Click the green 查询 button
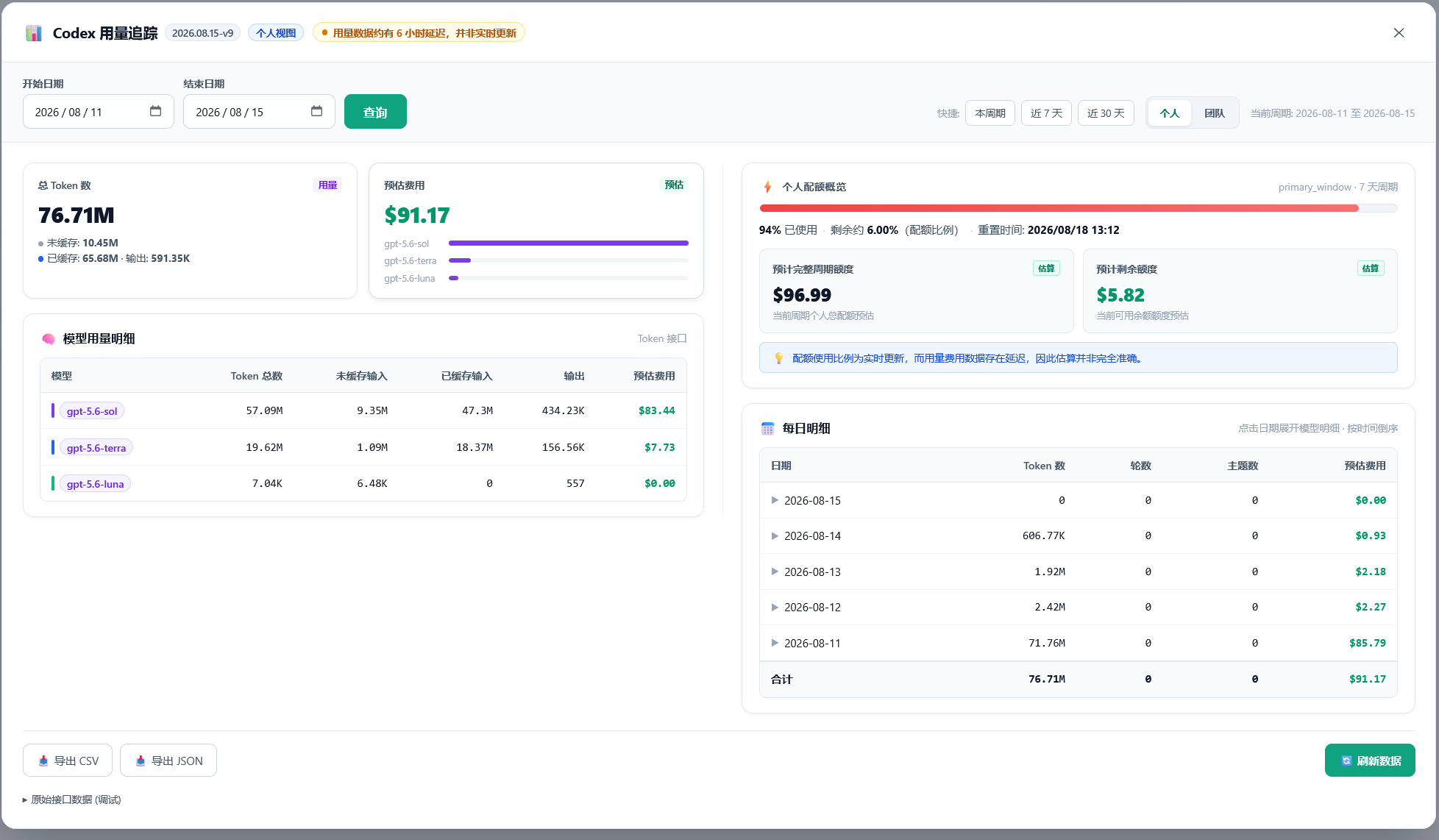 tap(375, 112)
